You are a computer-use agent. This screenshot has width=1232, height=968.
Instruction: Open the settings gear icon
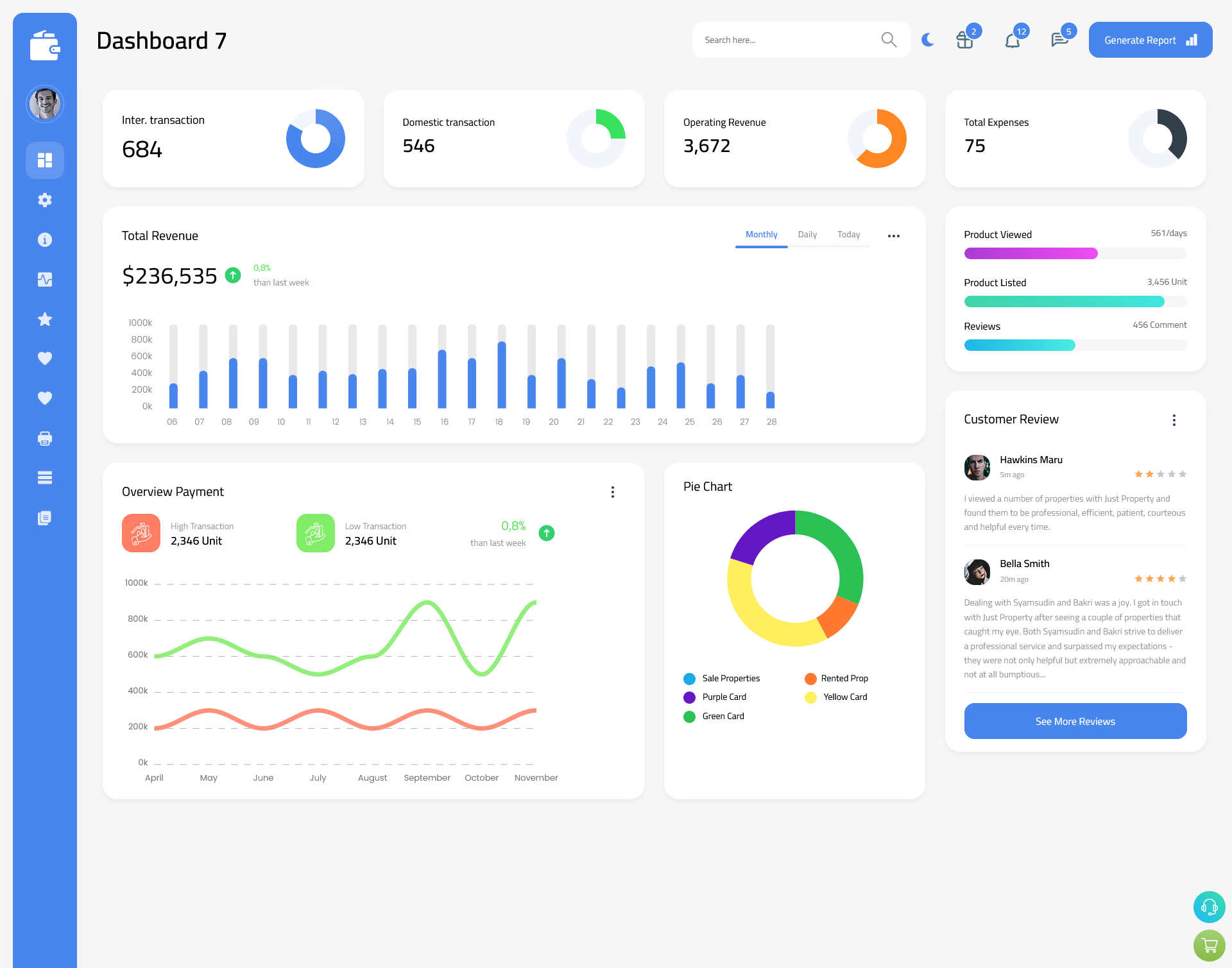pos(45,200)
